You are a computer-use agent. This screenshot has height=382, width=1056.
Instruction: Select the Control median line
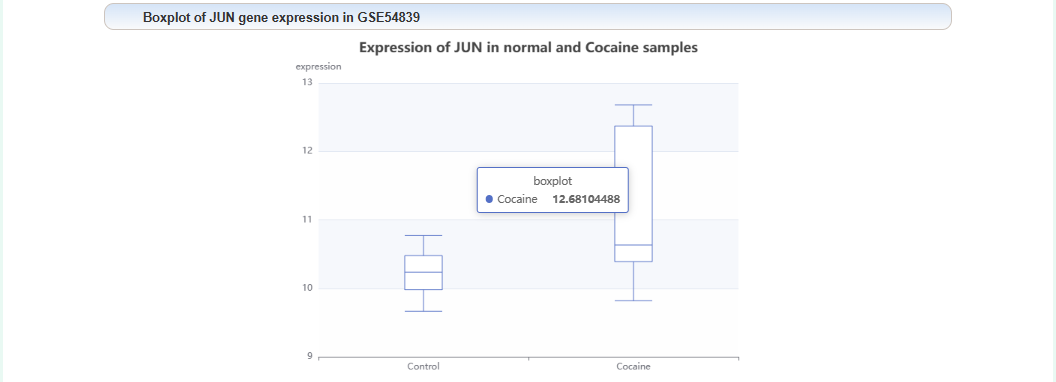423,272
